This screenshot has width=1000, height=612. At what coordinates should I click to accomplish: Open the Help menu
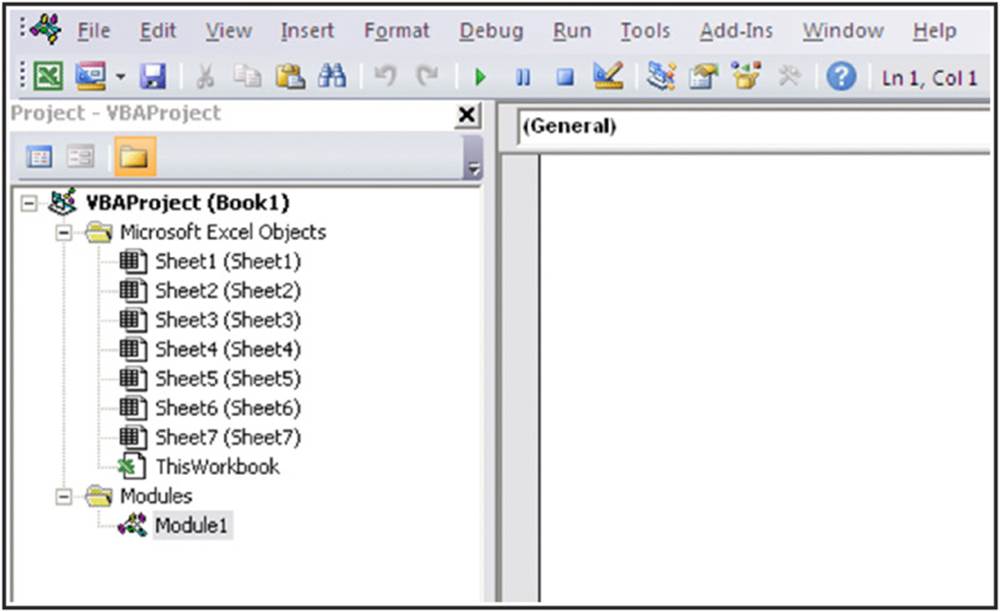(x=934, y=31)
